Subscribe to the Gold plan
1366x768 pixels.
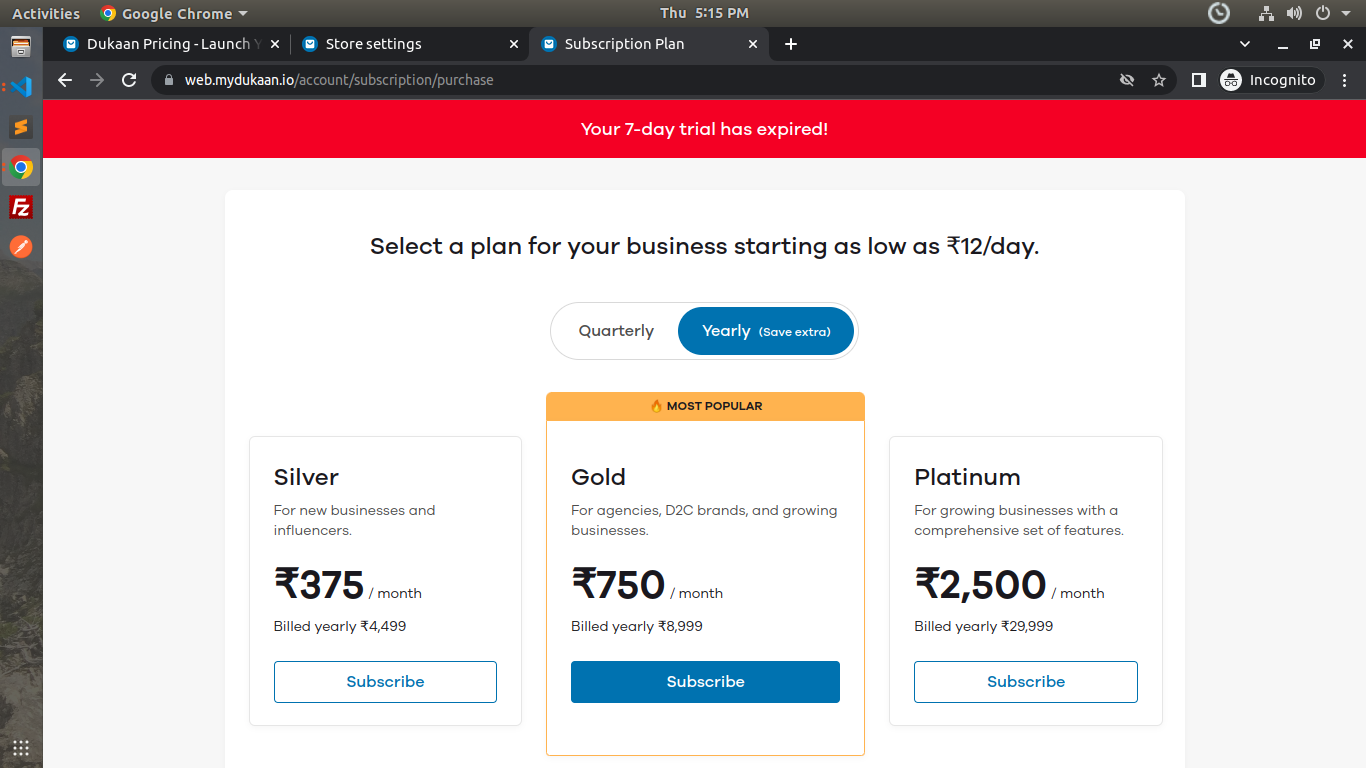click(x=705, y=682)
